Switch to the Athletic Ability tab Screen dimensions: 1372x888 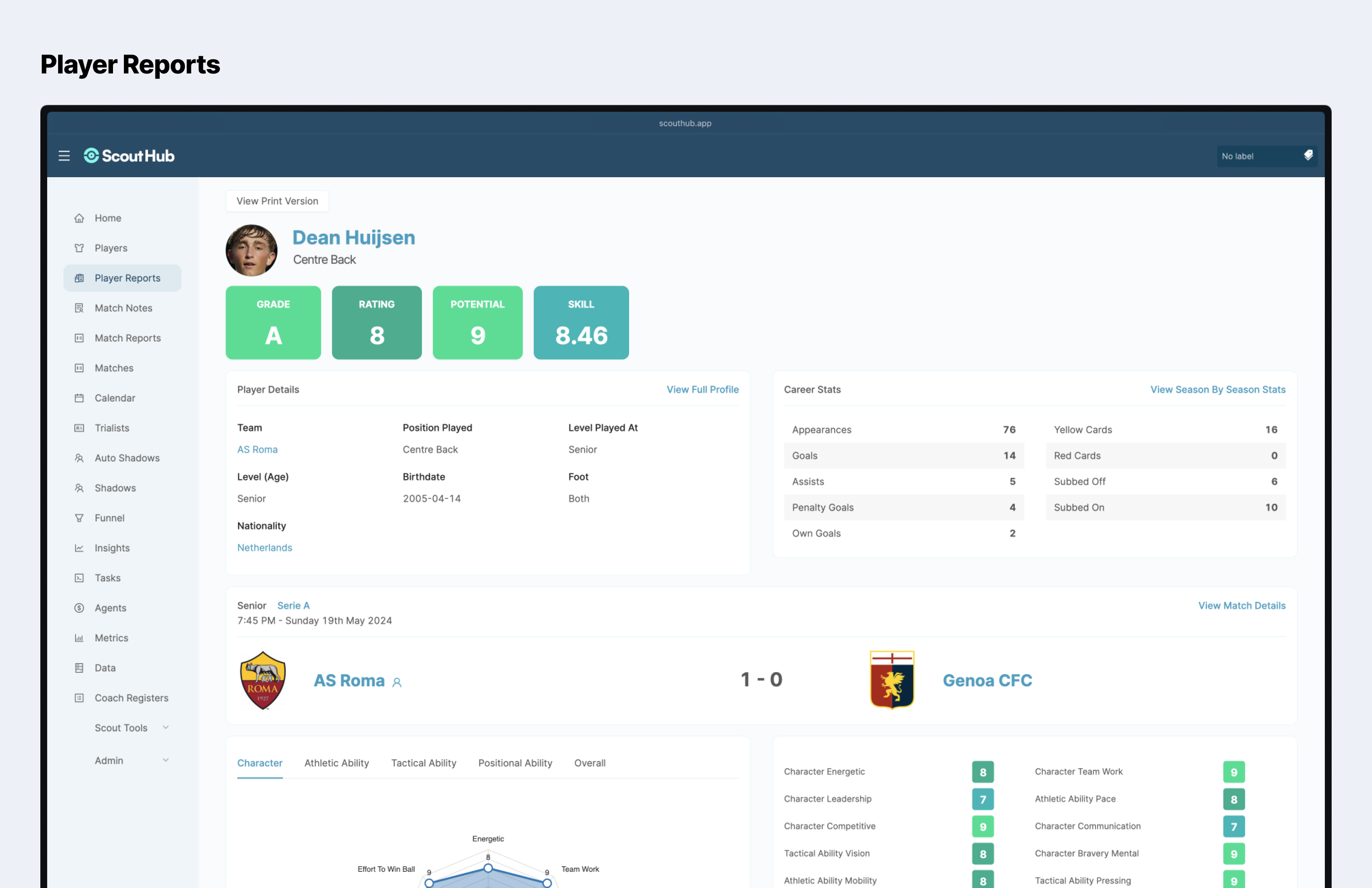point(337,763)
